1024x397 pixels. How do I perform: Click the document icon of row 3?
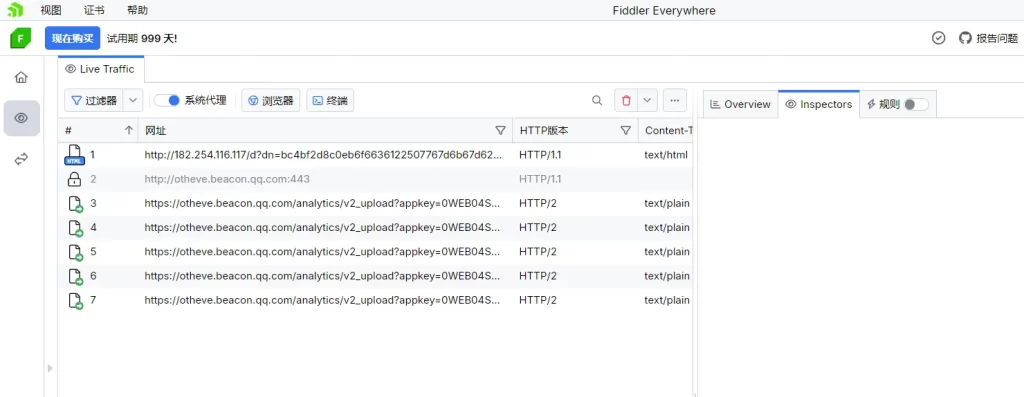click(76, 204)
